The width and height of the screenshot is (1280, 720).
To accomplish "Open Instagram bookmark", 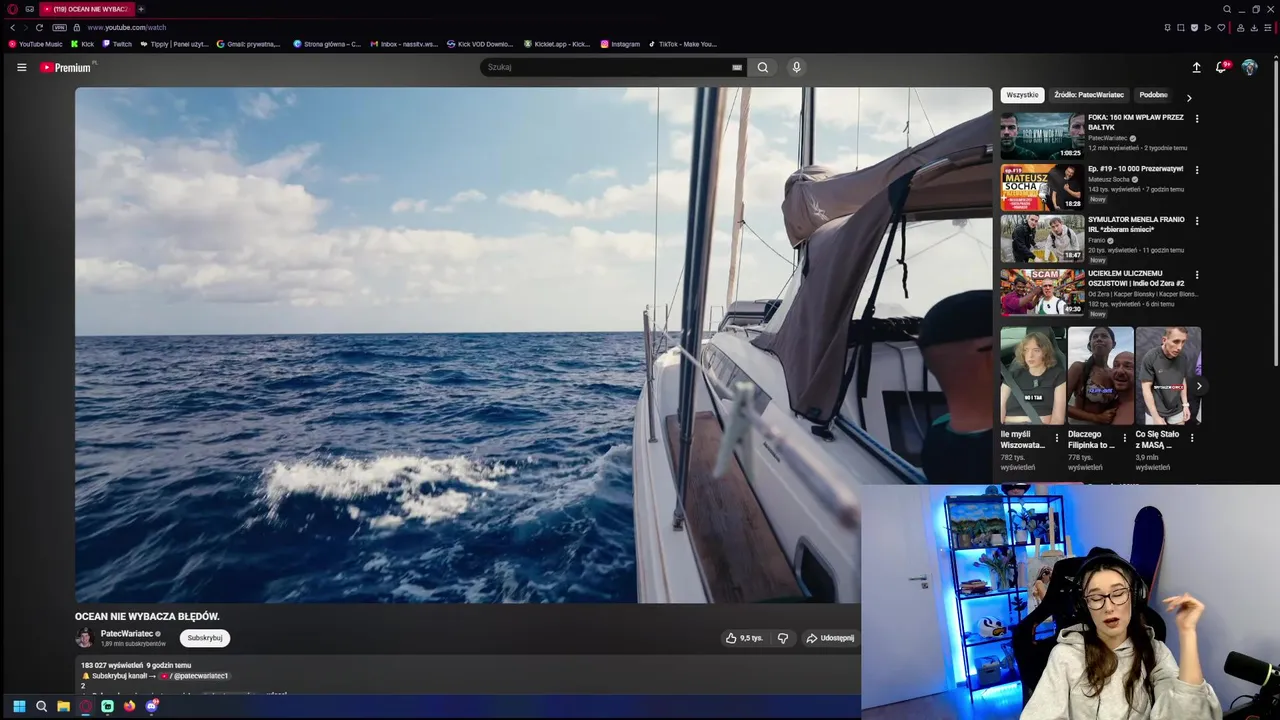I will point(620,44).
